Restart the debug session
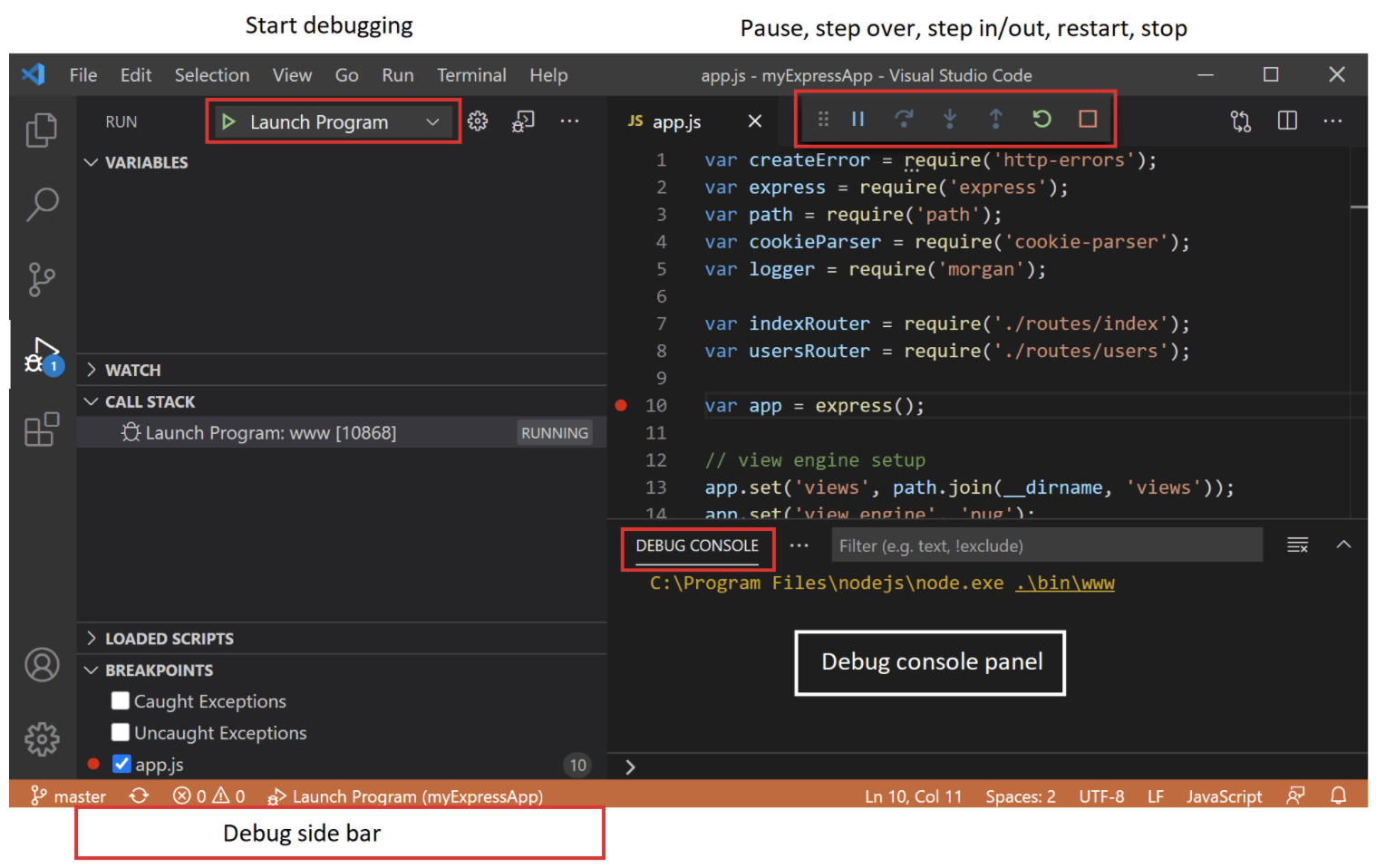The image size is (1376, 868). pos(1042,119)
